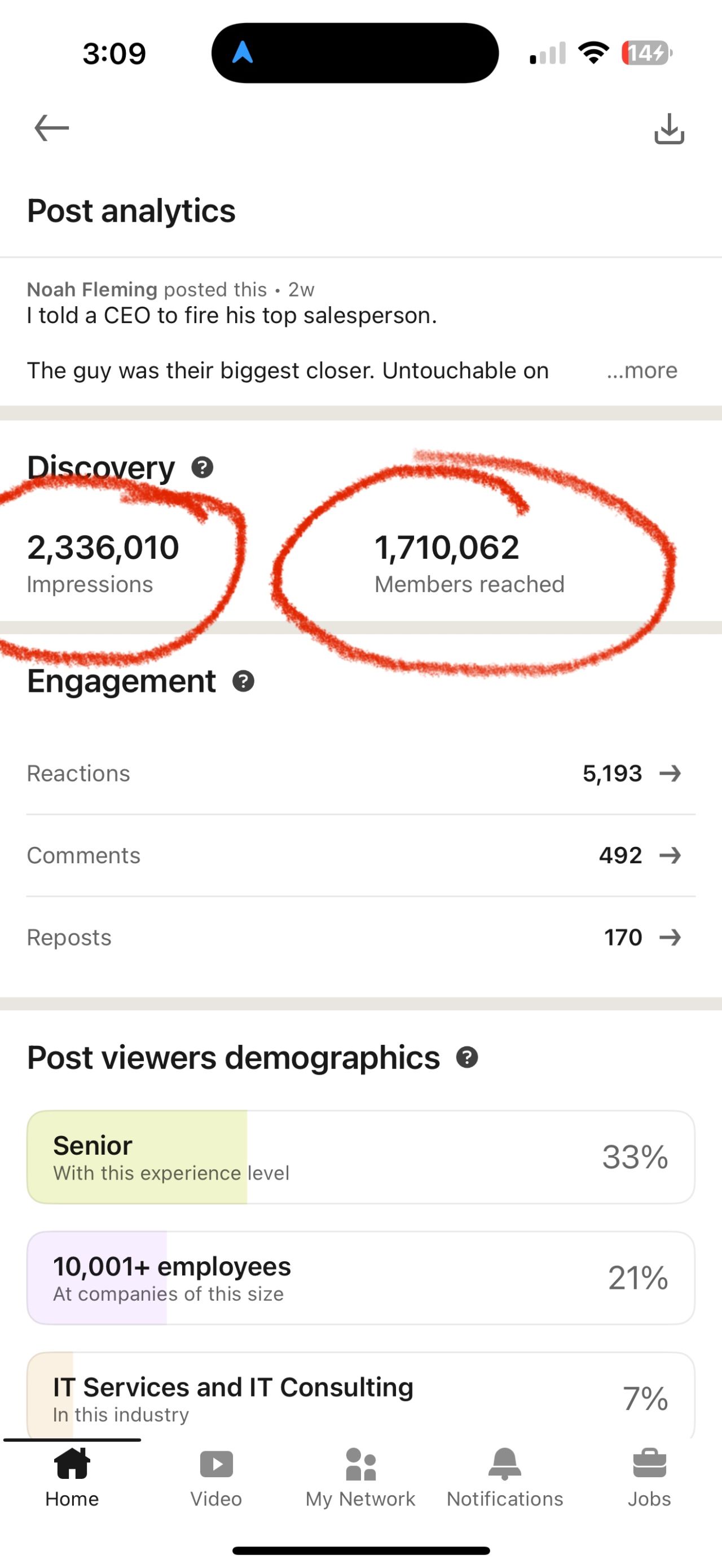Open the Reposts details arrow

point(670,938)
